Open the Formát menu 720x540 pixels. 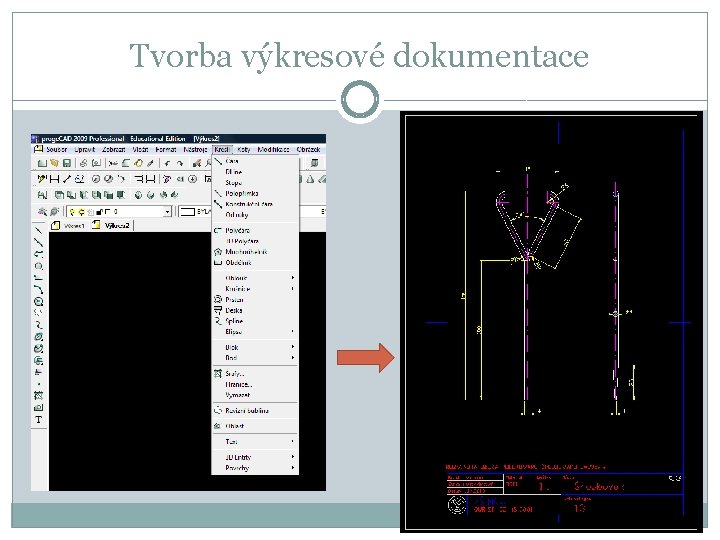(x=166, y=149)
